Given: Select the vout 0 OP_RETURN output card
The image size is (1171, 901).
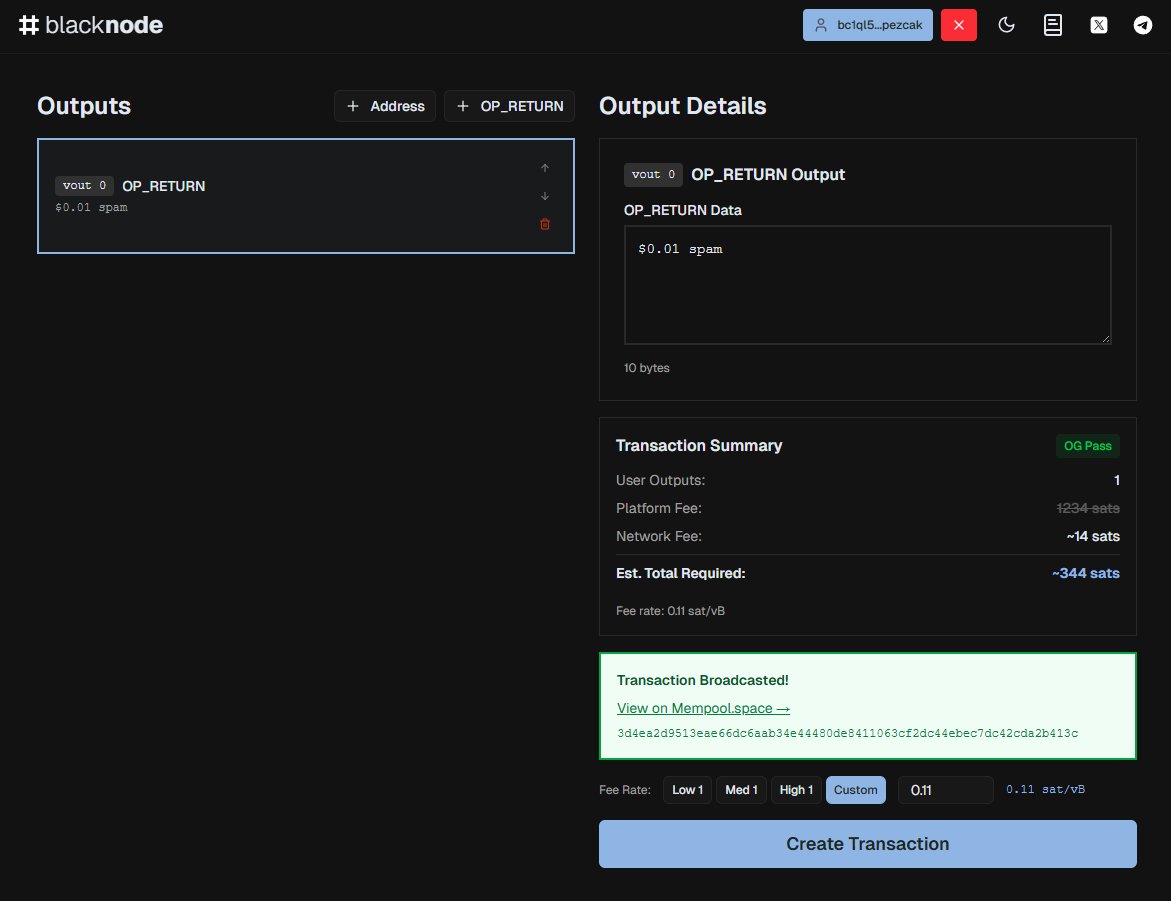Looking at the screenshot, I should [x=305, y=196].
